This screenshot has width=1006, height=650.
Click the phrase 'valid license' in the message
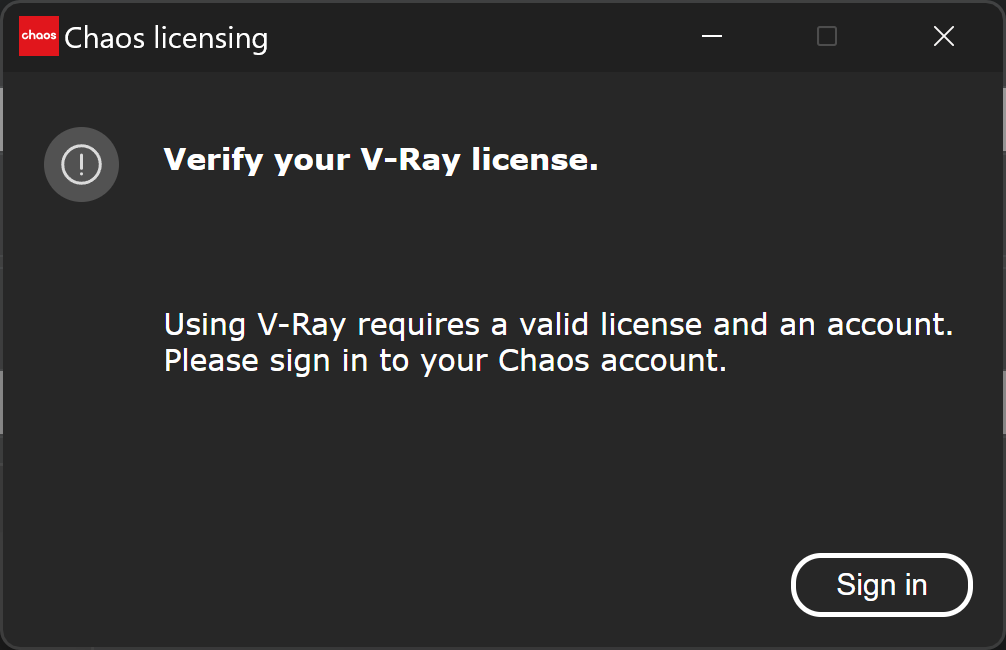611,324
